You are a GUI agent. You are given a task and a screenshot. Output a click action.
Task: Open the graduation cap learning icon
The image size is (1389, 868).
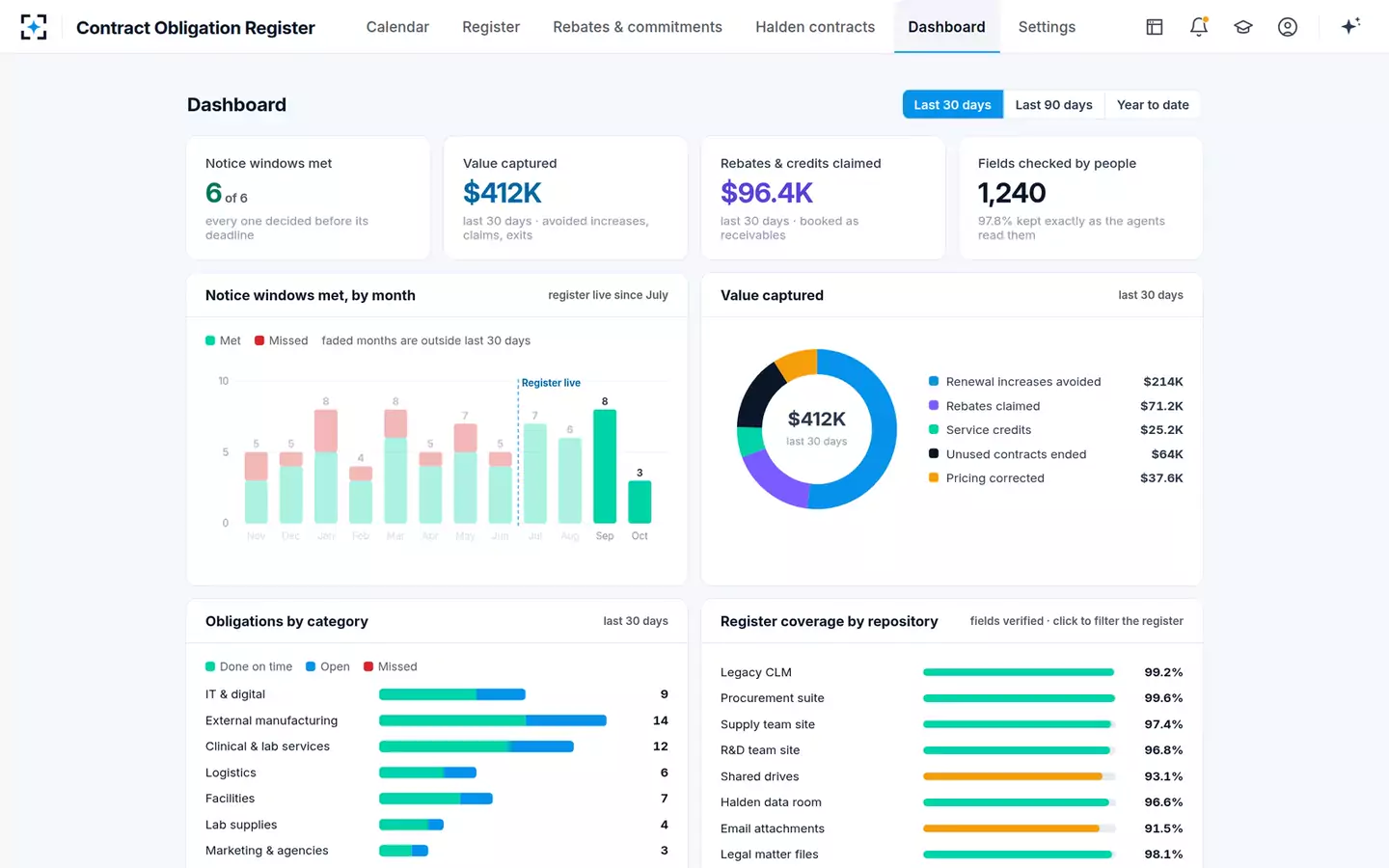(1243, 27)
